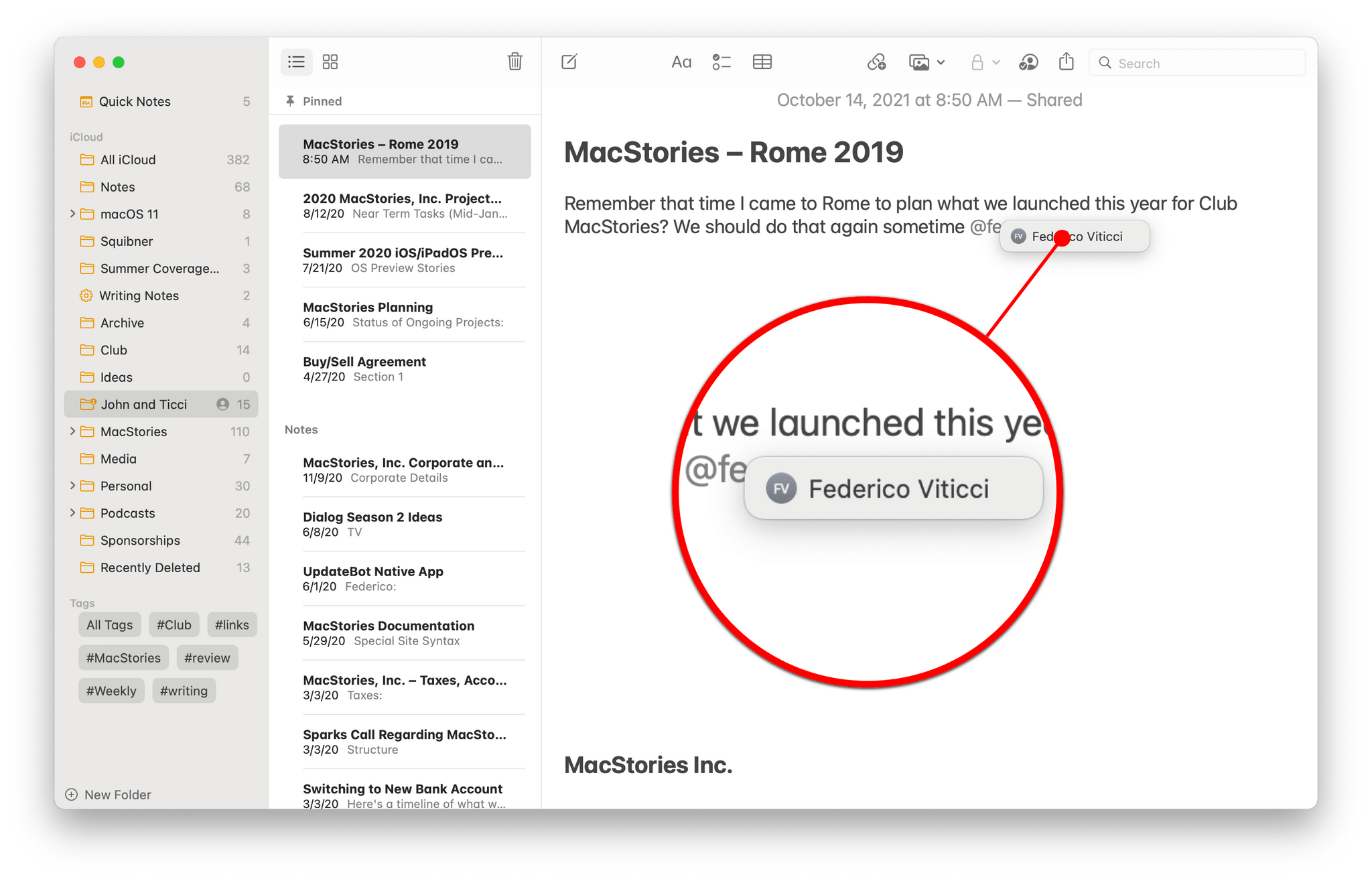Open Quick Notes folder
Viewport: 1372px width, 881px height.
161,101
